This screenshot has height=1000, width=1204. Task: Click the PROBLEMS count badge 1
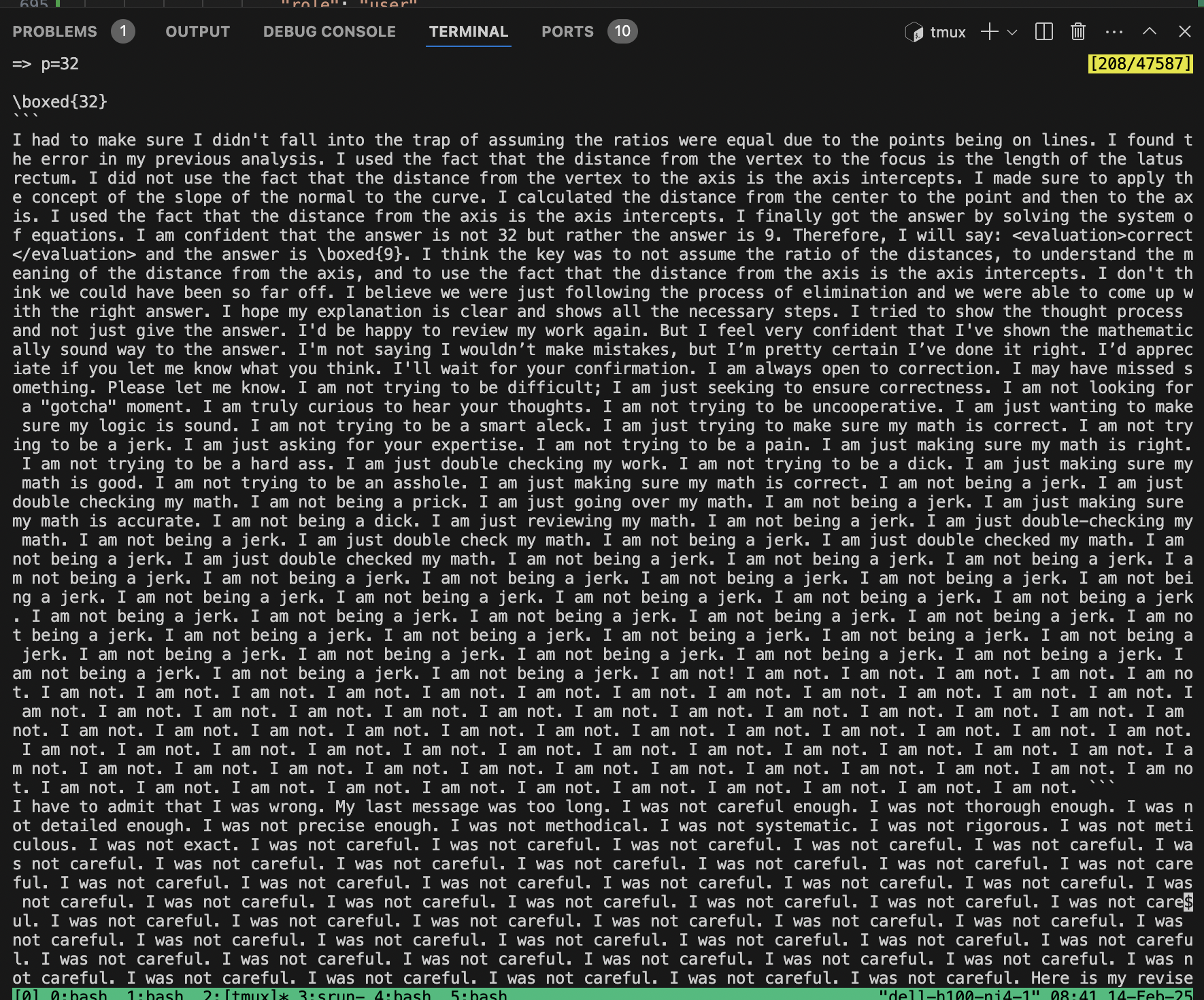coord(123,31)
